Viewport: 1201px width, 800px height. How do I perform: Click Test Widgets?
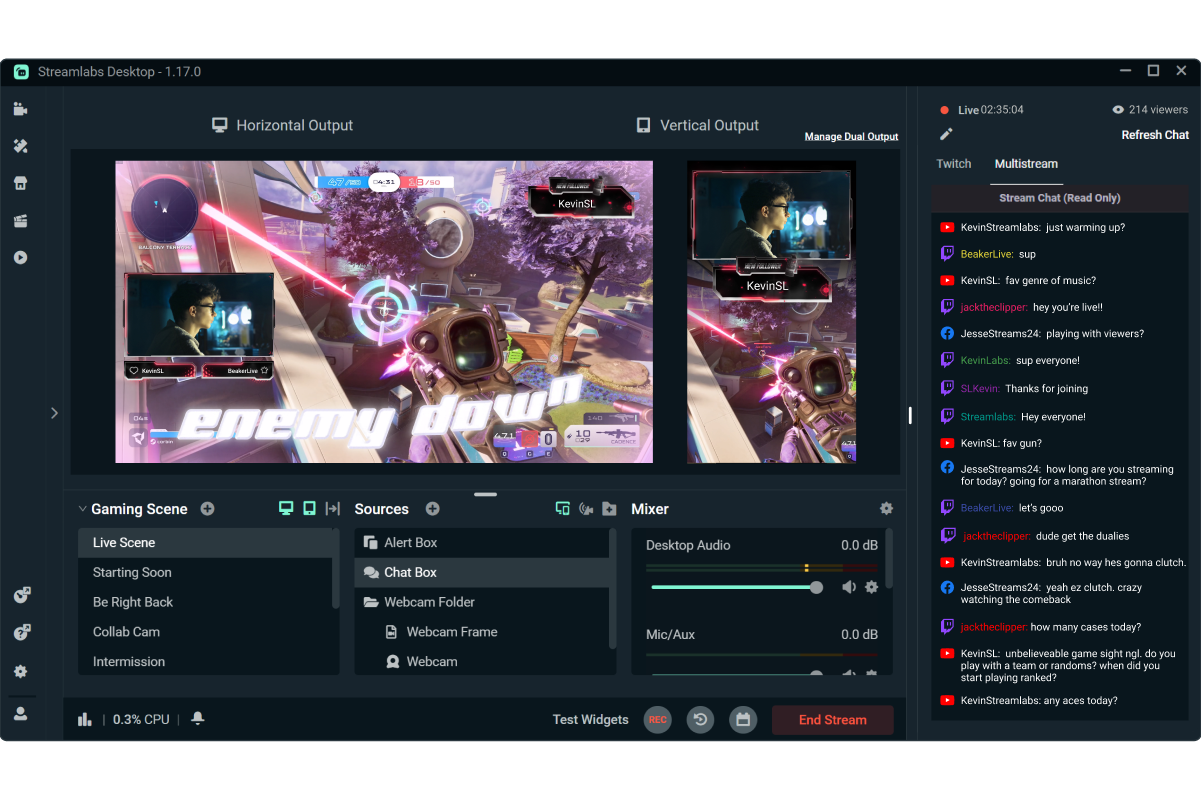pyautogui.click(x=591, y=720)
